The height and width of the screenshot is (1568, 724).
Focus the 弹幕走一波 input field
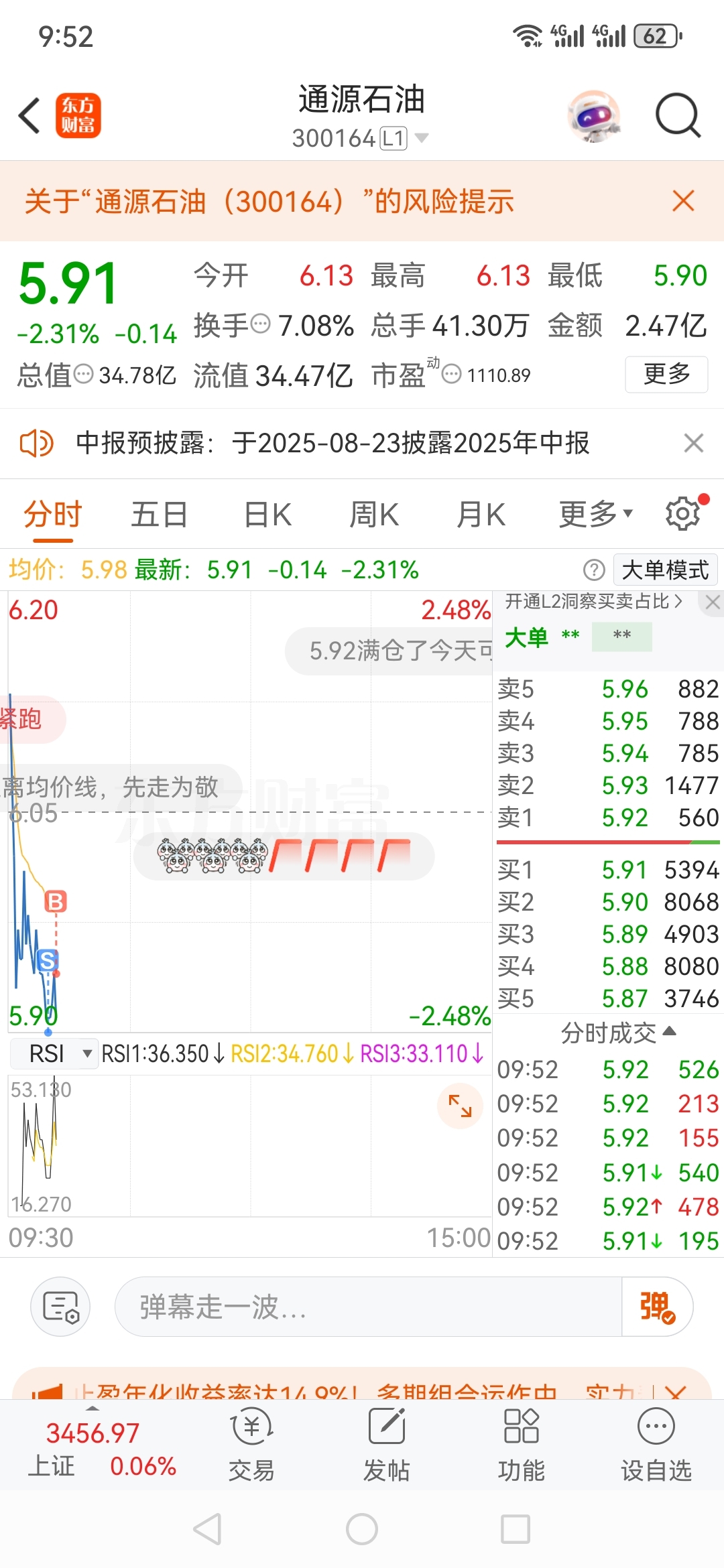click(369, 1307)
